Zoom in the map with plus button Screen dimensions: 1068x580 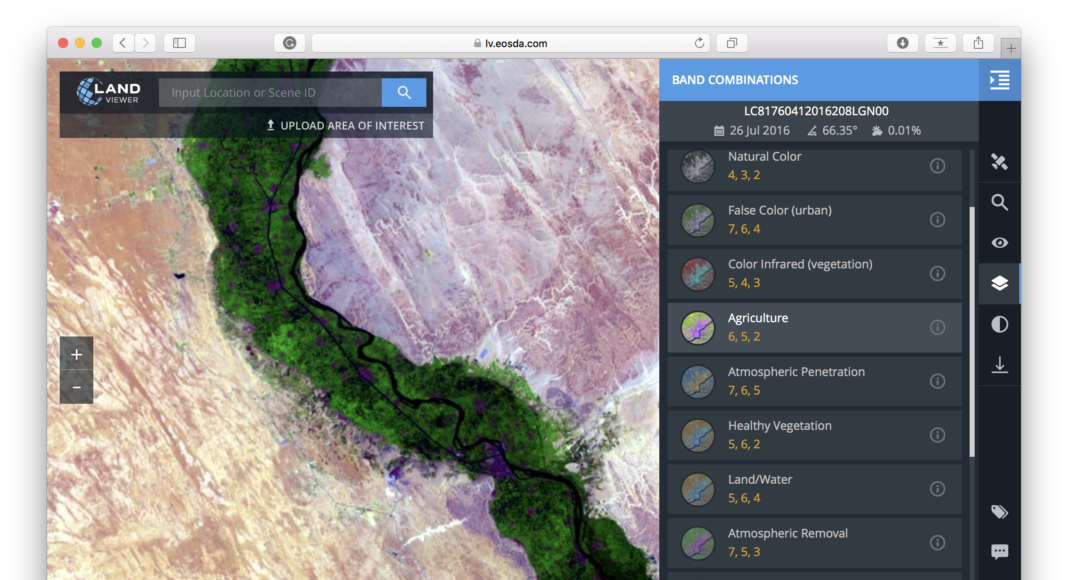(76, 354)
